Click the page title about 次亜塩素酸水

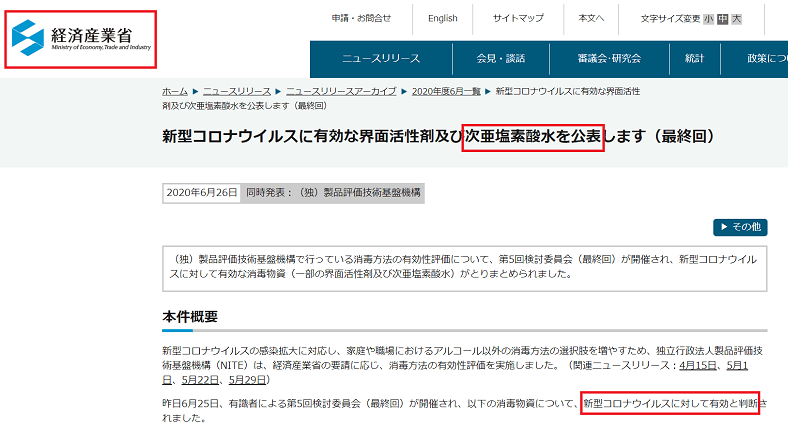[x=438, y=136]
